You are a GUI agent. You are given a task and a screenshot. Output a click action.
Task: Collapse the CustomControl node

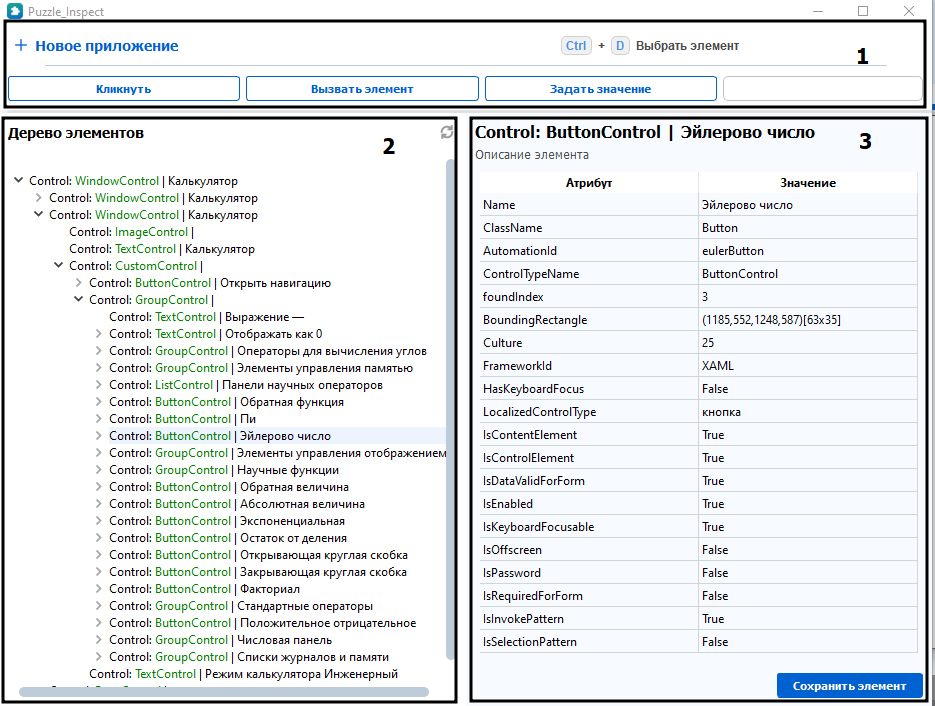[58, 265]
